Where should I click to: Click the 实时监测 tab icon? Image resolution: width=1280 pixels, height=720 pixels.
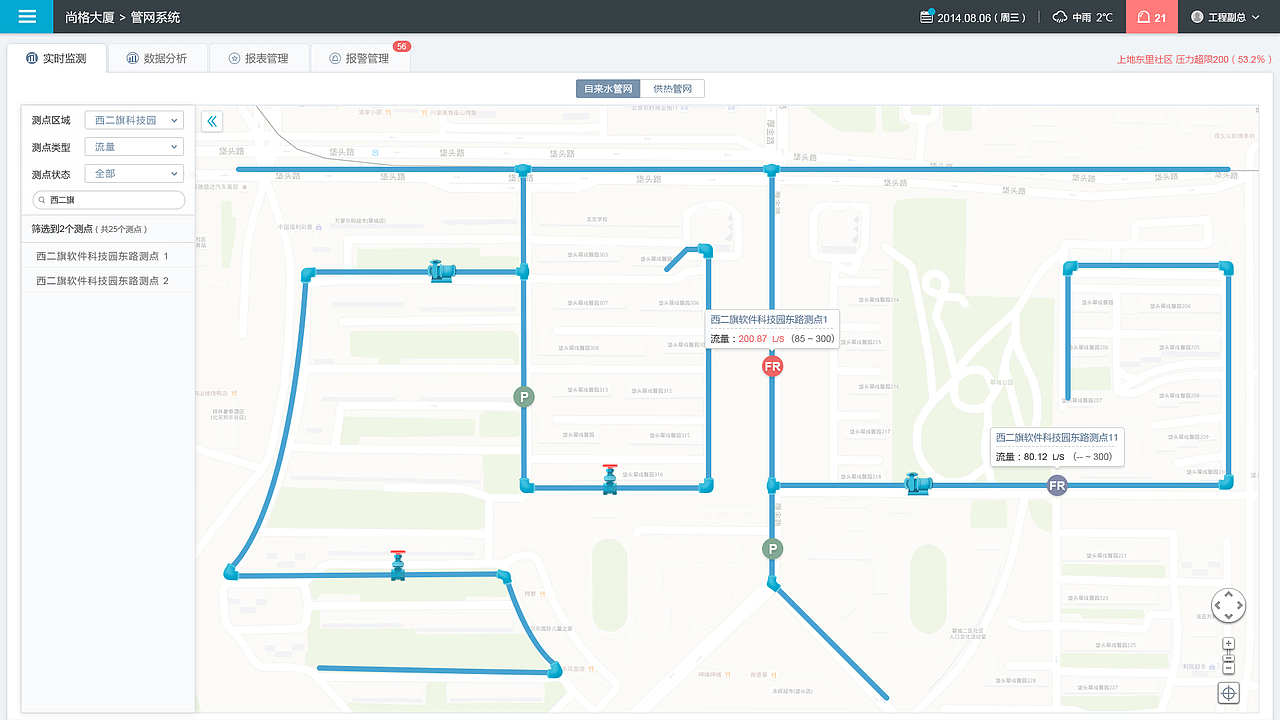[x=31, y=59]
